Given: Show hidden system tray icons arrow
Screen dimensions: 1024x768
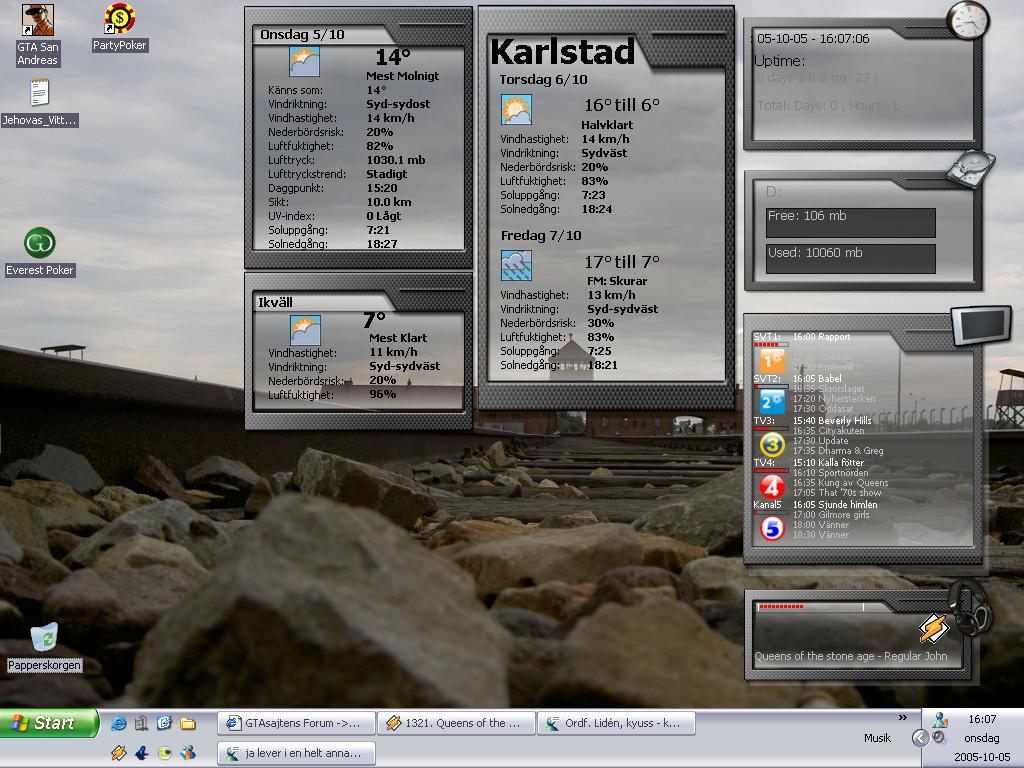Looking at the screenshot, I should coord(920,738).
